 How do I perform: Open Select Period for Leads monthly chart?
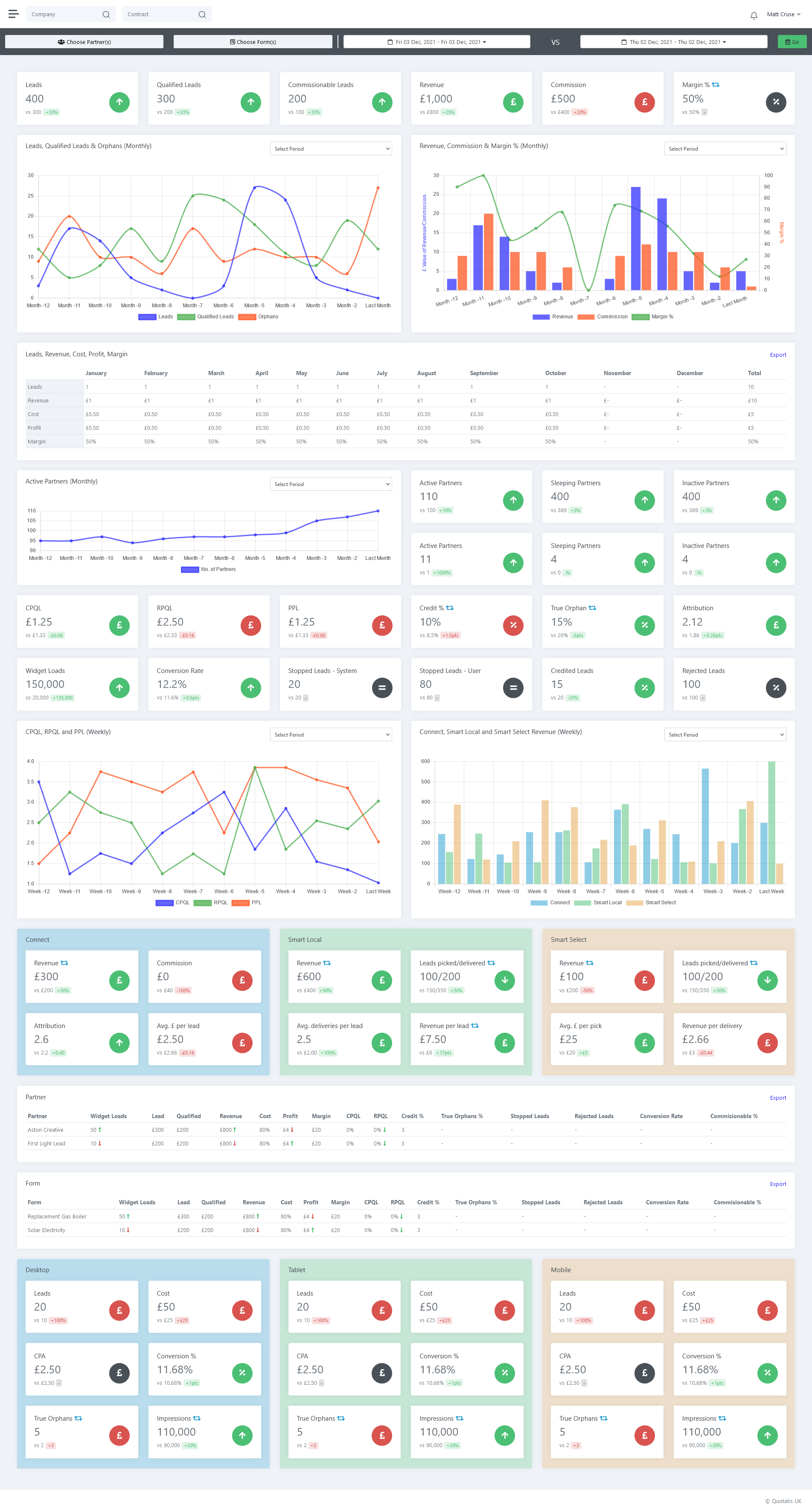pyautogui.click(x=331, y=149)
